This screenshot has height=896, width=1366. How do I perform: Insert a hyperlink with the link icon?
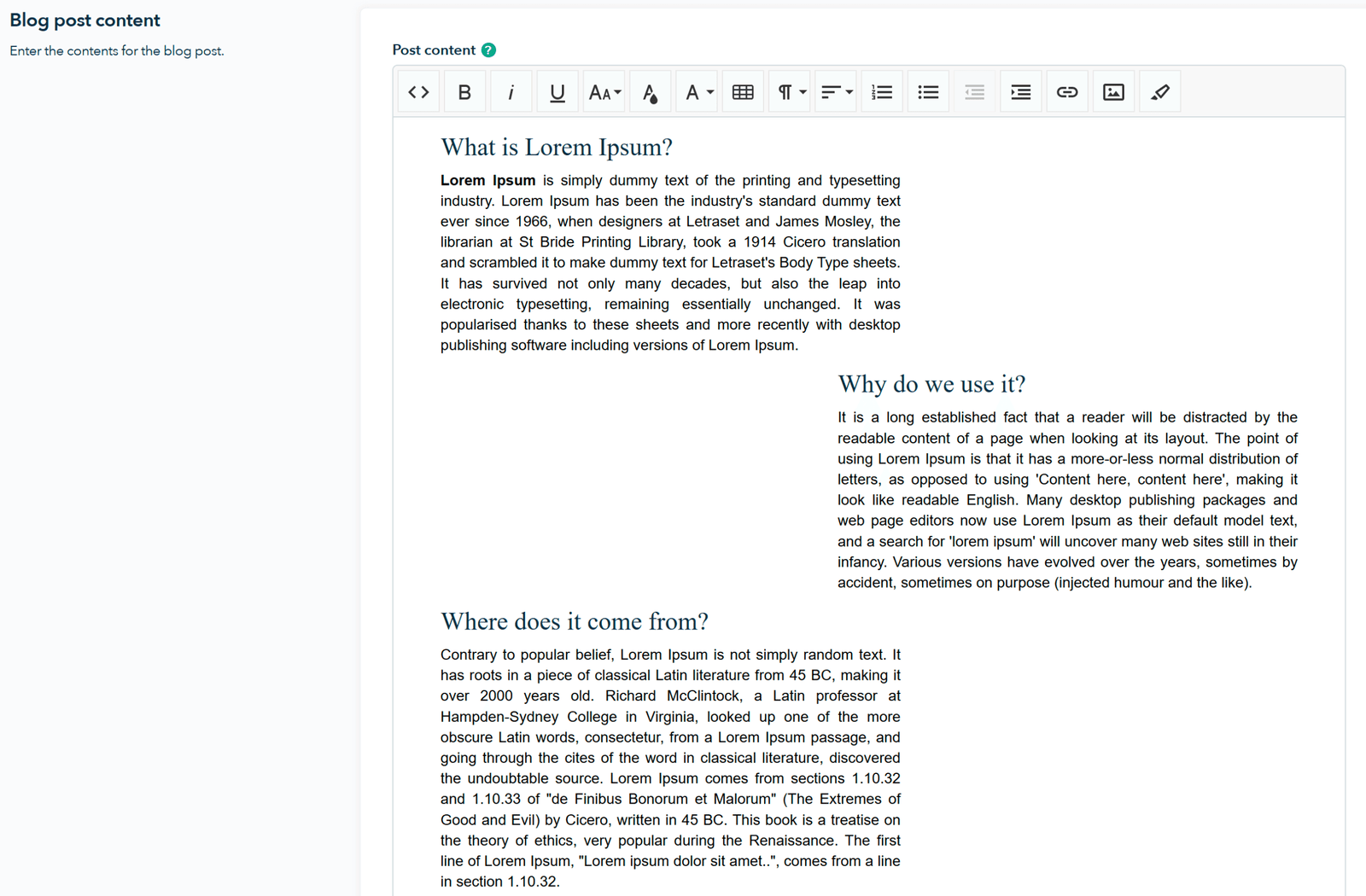click(1067, 92)
